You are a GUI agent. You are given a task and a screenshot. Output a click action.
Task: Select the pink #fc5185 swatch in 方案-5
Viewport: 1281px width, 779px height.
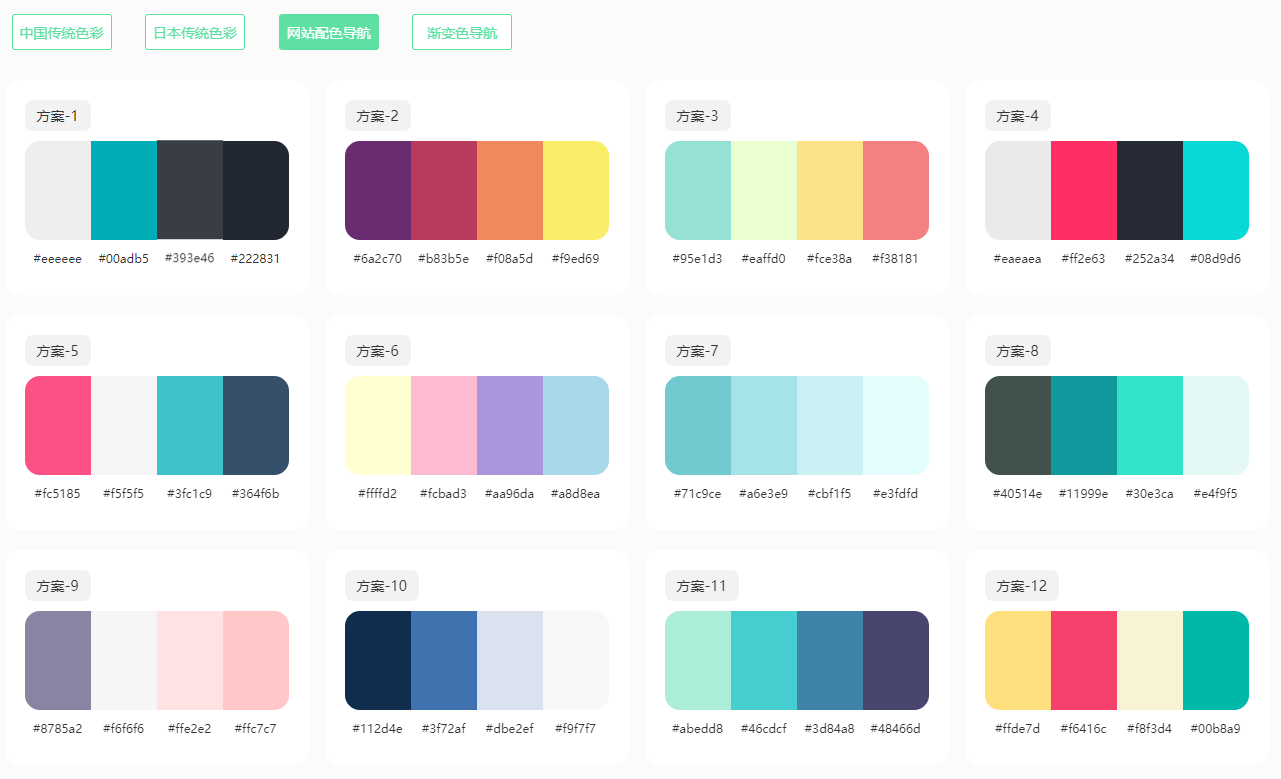58,425
